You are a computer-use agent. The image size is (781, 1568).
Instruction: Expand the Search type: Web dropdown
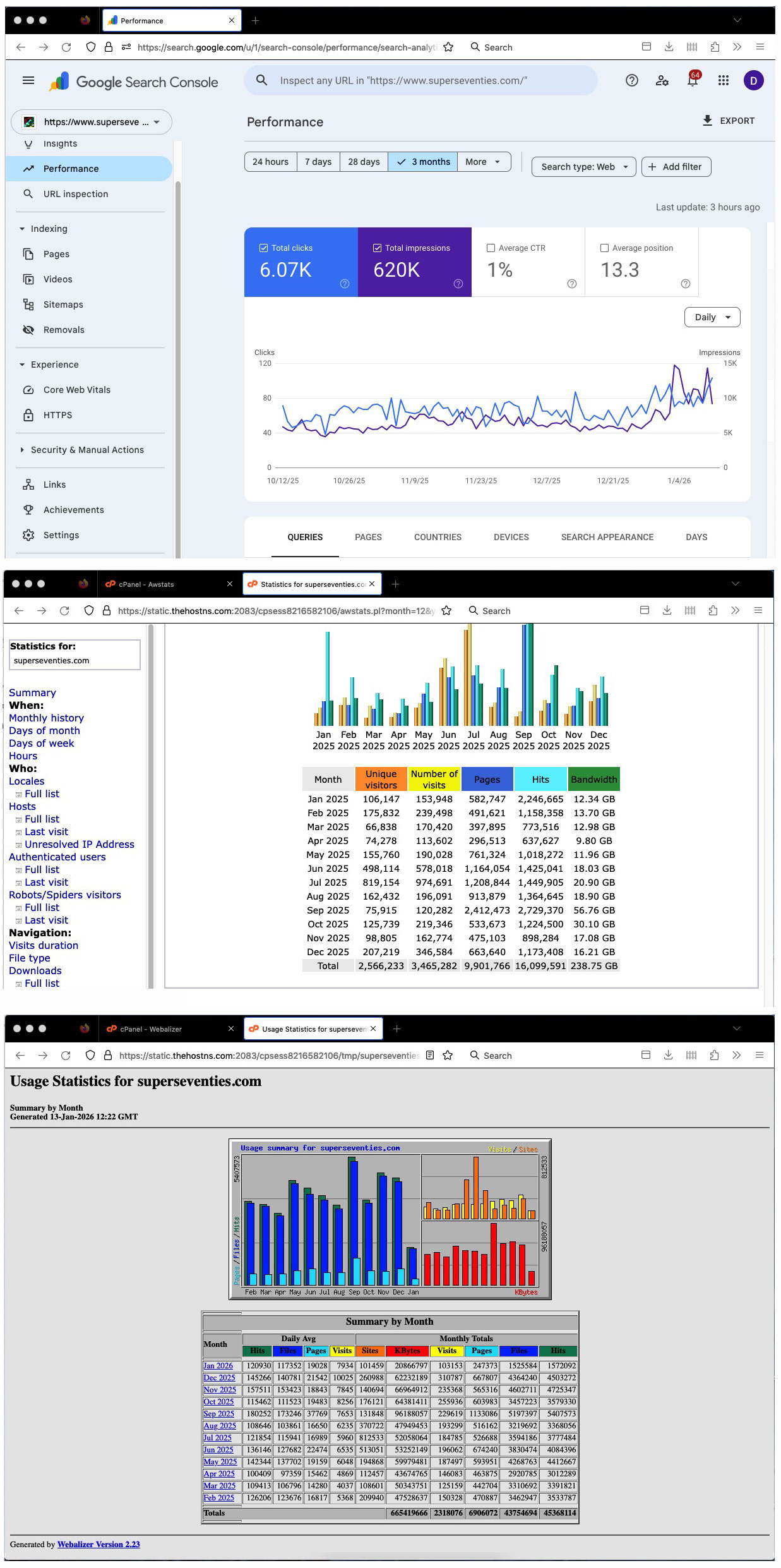[x=583, y=167]
